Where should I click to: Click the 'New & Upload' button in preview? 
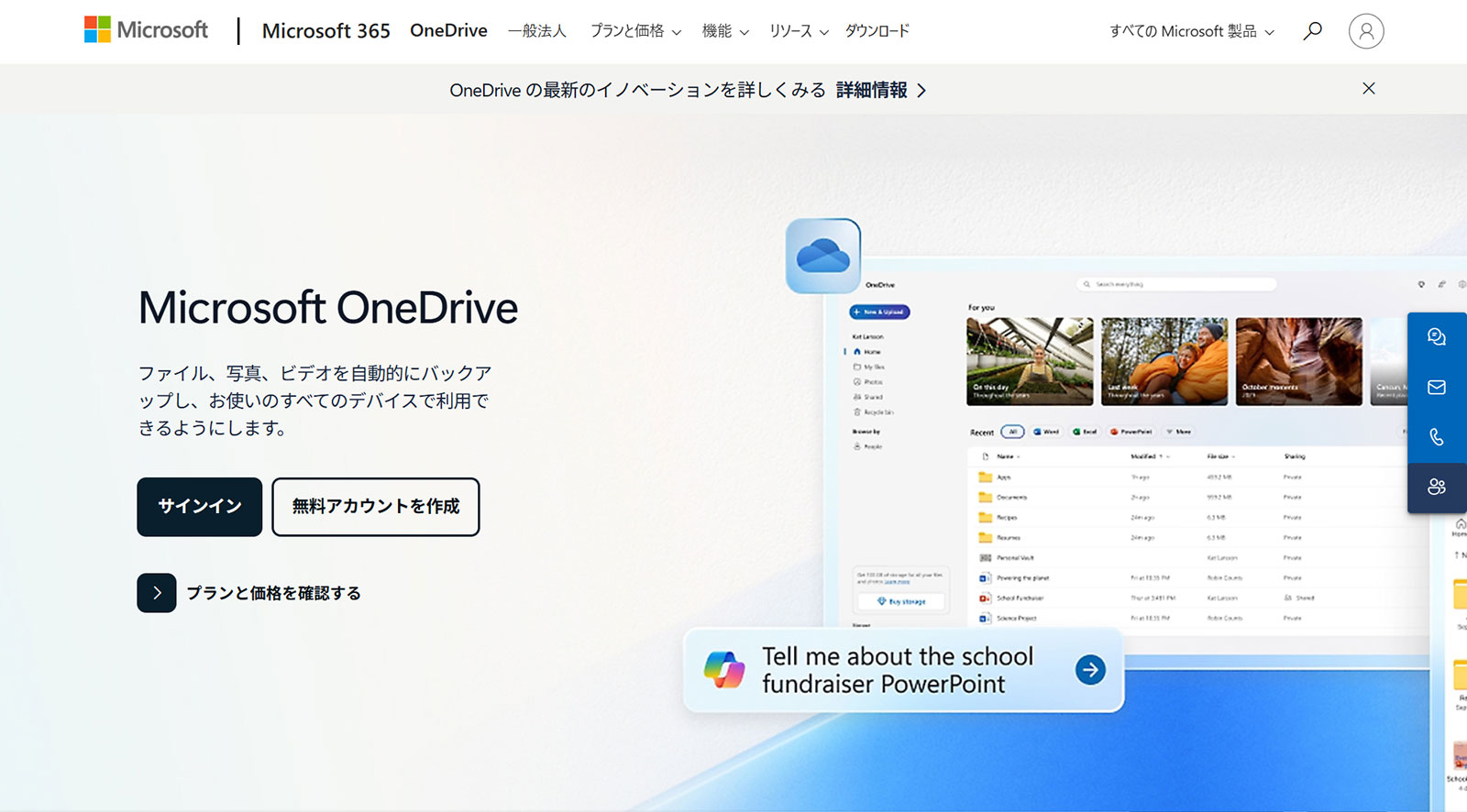pyautogui.click(x=879, y=312)
